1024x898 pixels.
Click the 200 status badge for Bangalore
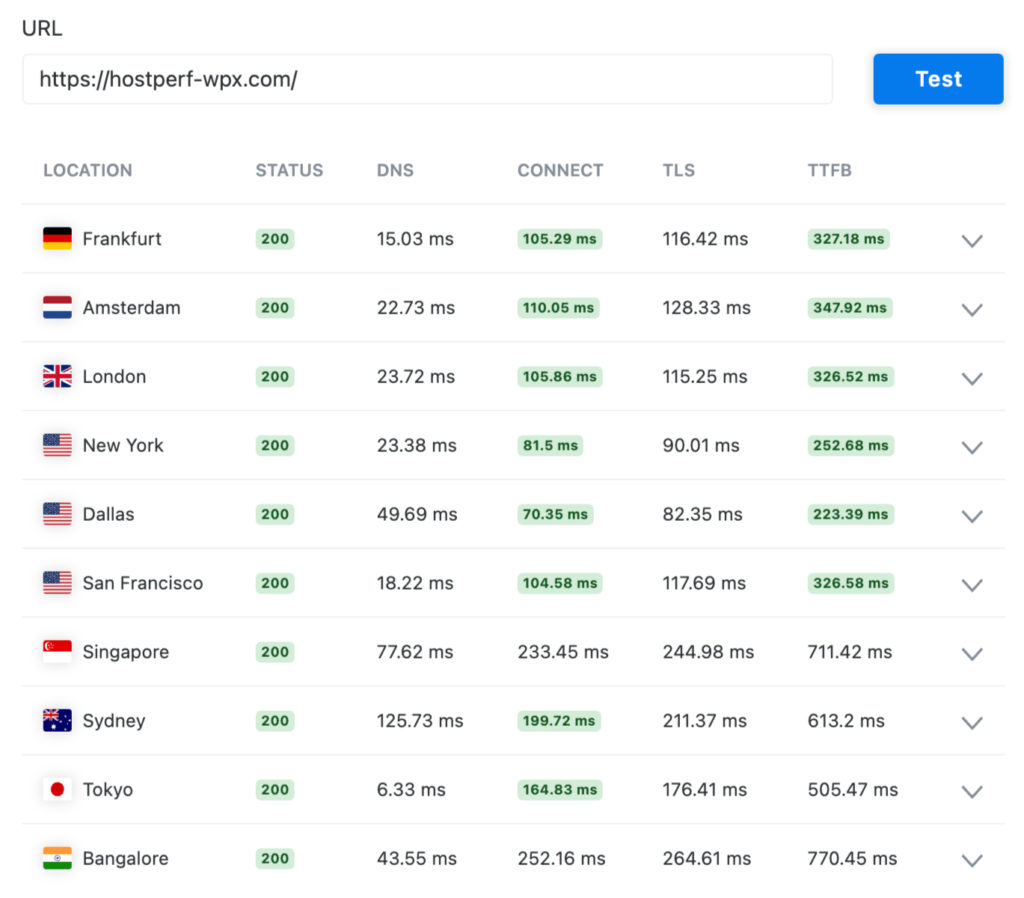coord(275,859)
